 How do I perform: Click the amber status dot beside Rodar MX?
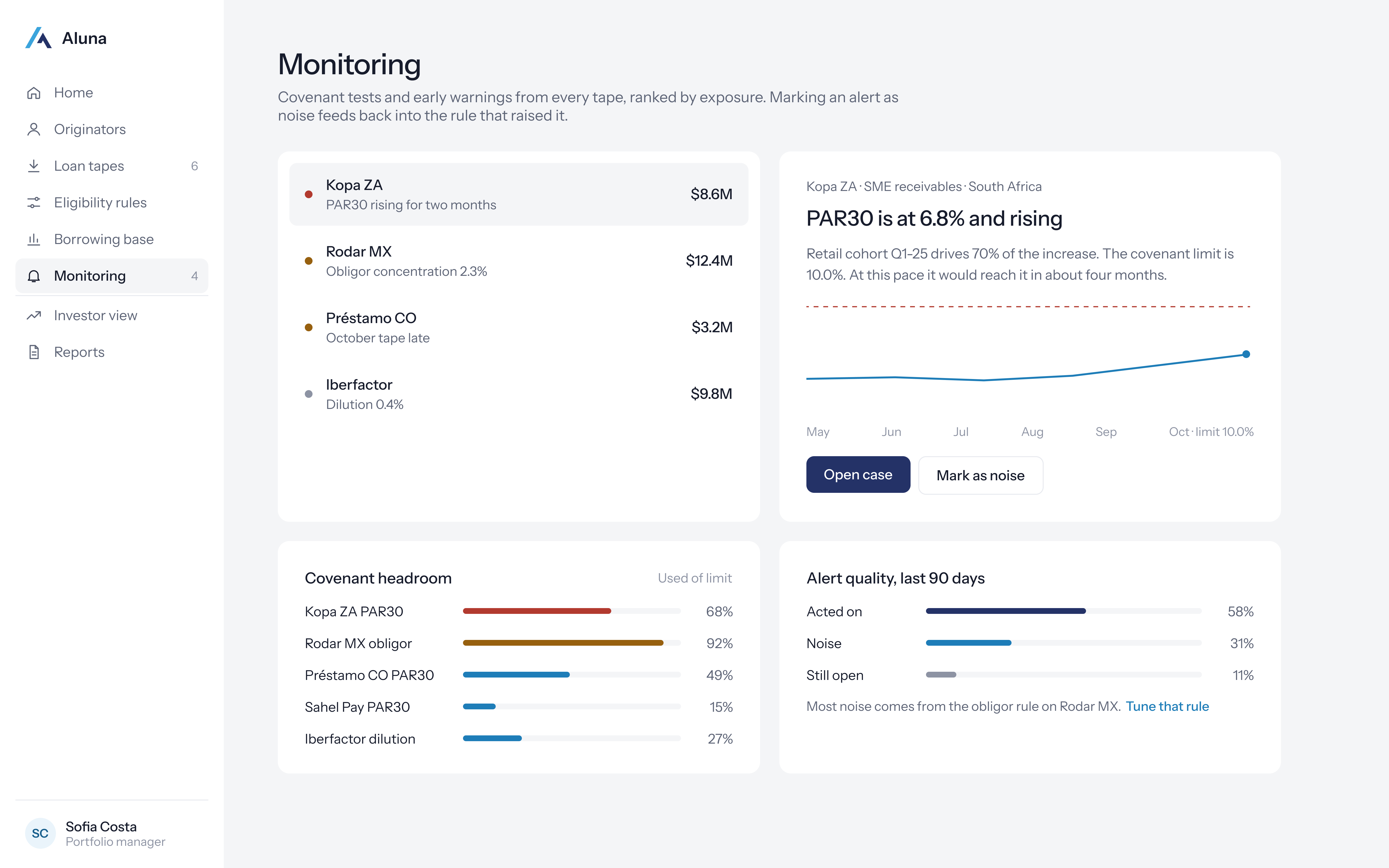[309, 261]
